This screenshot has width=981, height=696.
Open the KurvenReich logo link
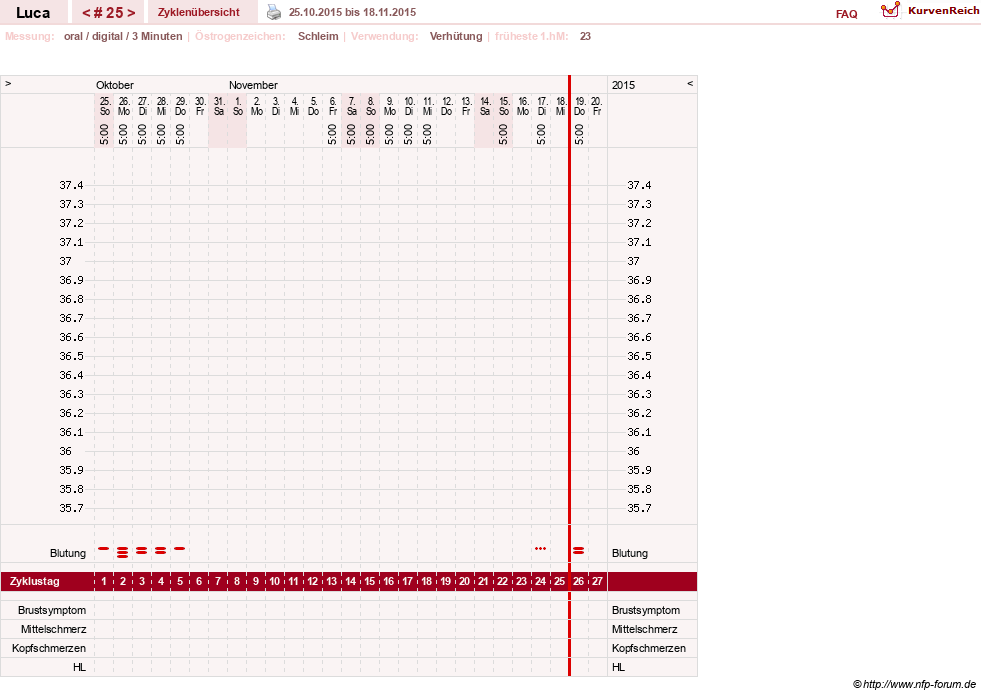(930, 11)
